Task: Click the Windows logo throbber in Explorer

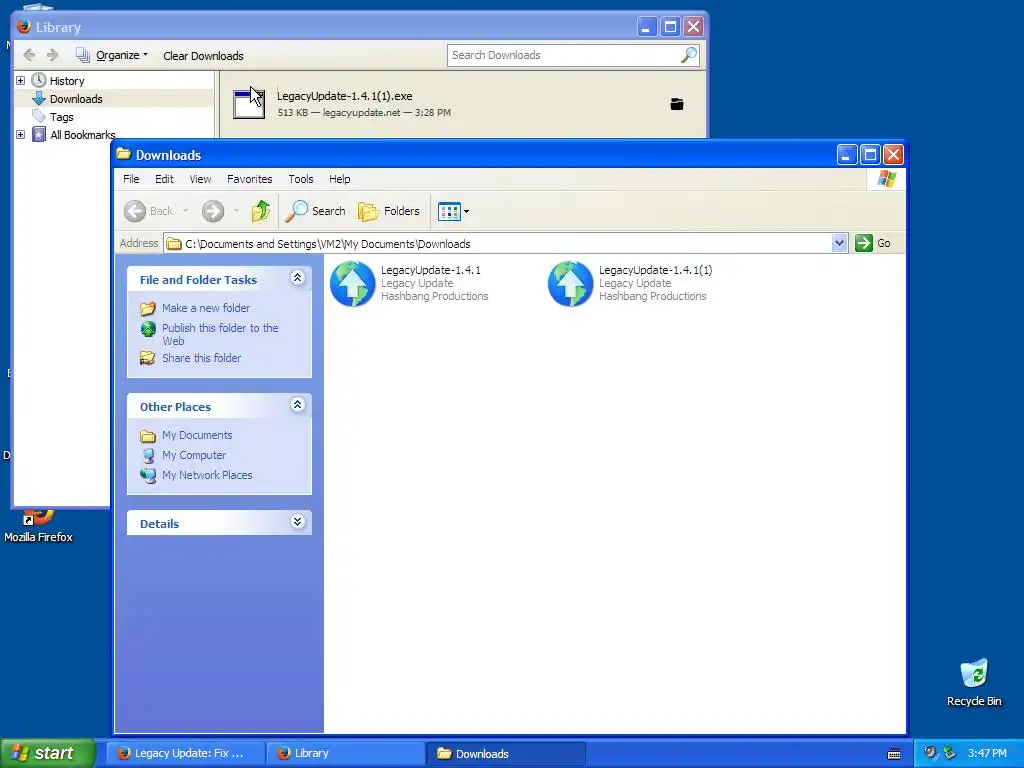Action: pos(886,179)
